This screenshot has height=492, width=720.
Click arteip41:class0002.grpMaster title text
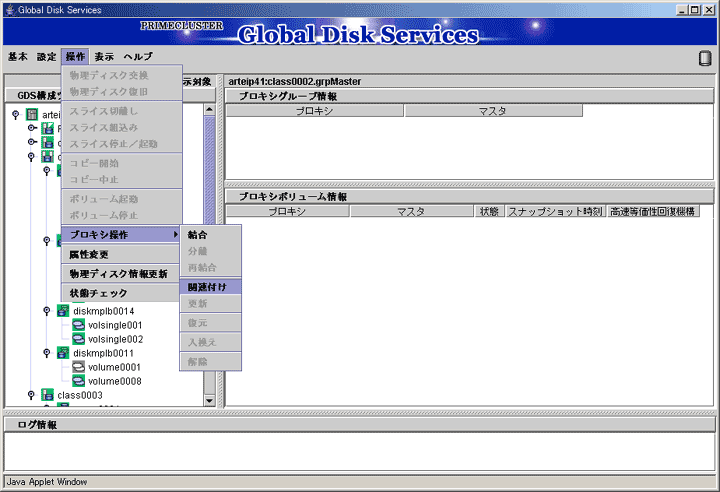click(295, 81)
